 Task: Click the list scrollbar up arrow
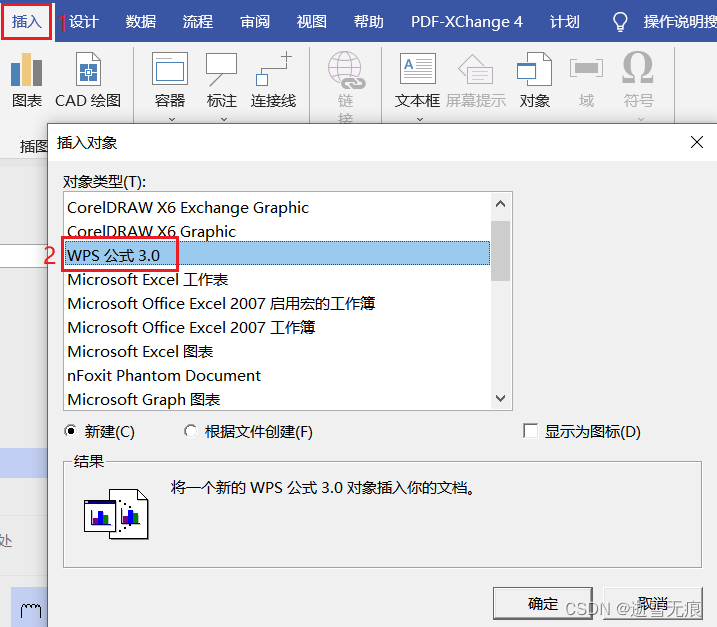coord(501,204)
